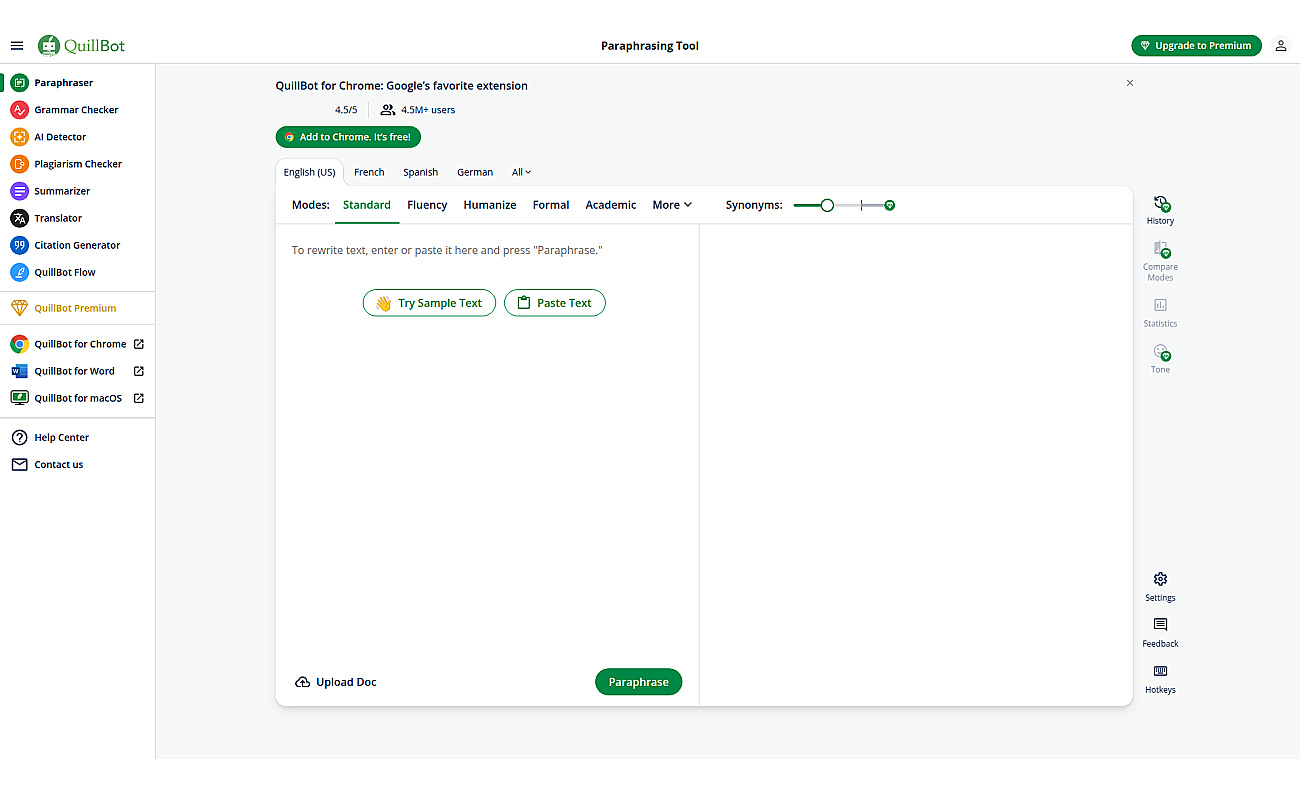Select the German language tab
This screenshot has width=1300, height=788.
click(475, 172)
